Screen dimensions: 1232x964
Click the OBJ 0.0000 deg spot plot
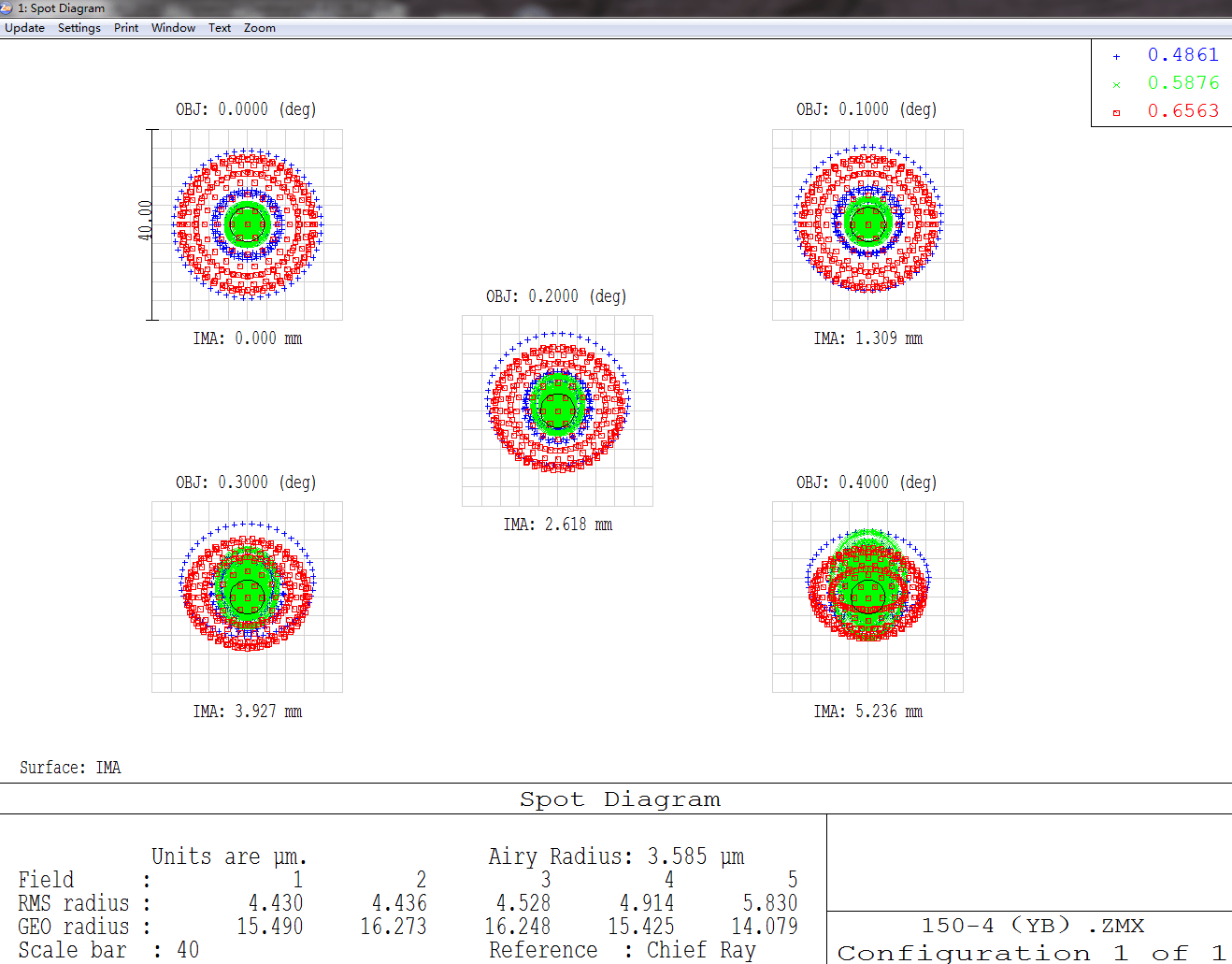point(248,224)
